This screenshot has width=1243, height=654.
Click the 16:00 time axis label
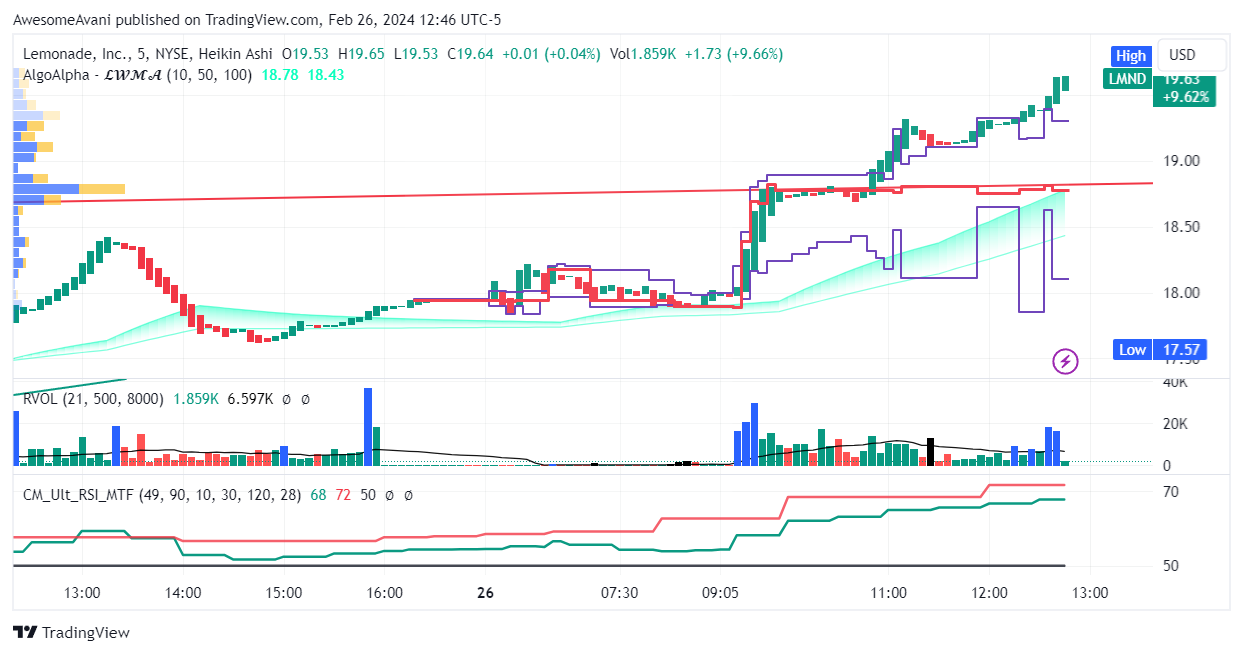click(385, 592)
